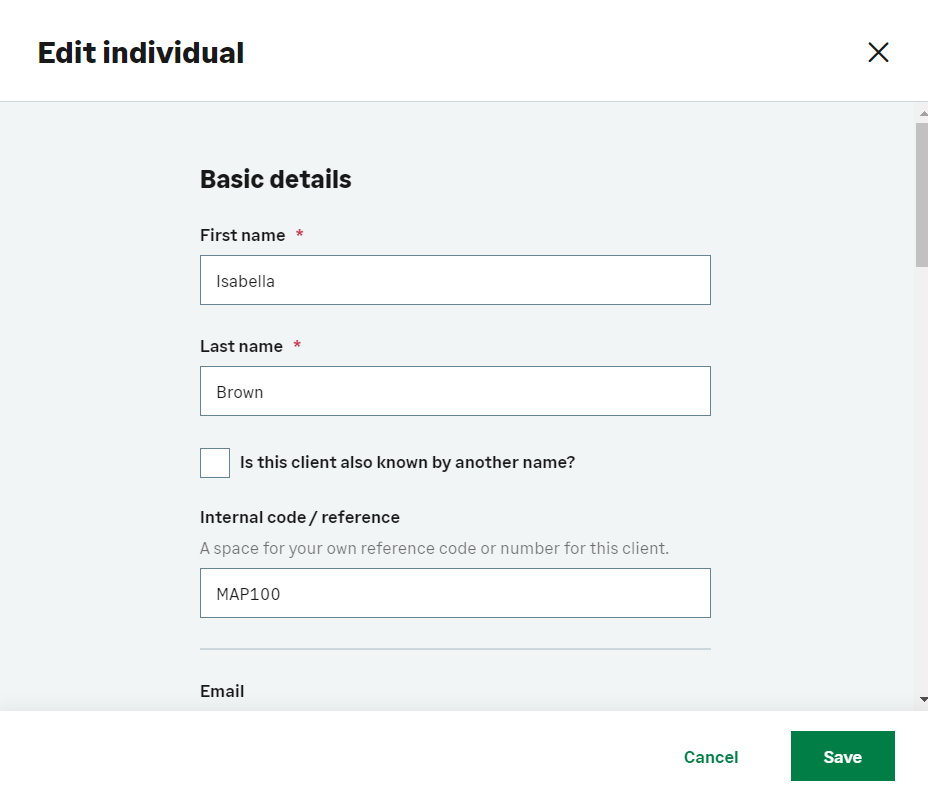Tick the 'also known by another name' checkbox
Viewport: 928px width, 795px height.
[x=215, y=463]
